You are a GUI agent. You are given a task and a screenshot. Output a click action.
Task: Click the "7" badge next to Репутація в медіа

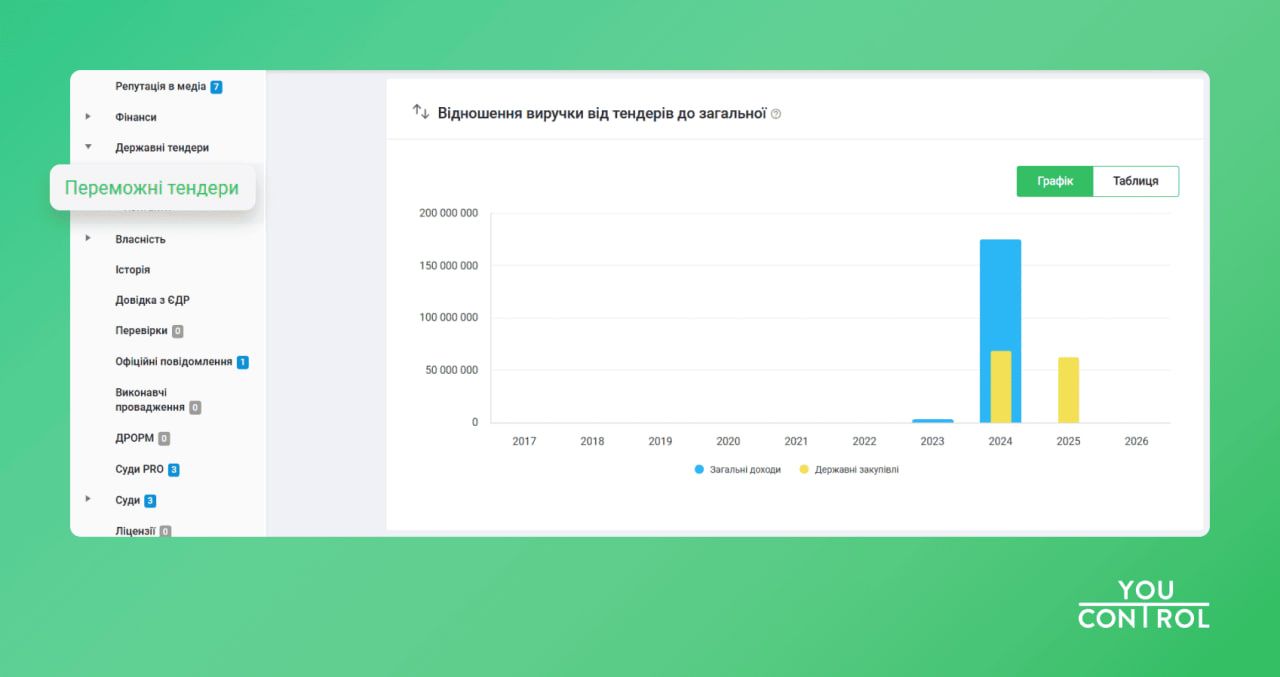[215, 86]
